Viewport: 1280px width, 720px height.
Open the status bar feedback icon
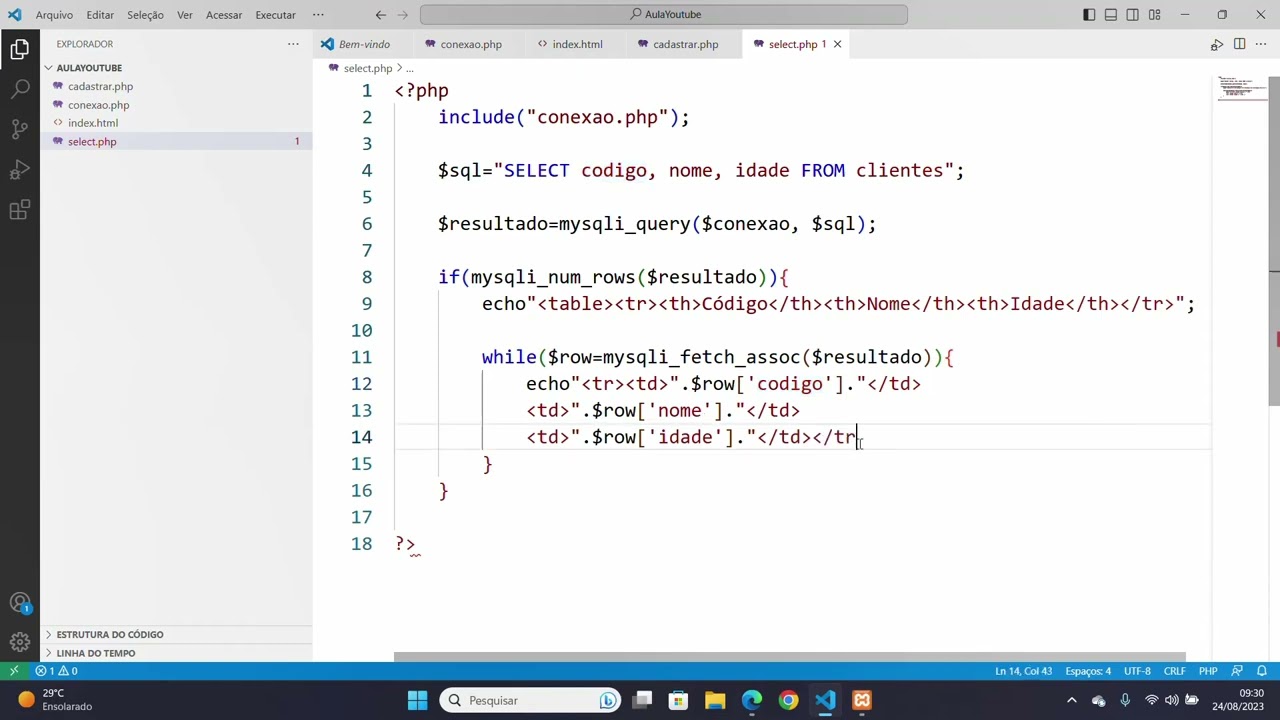point(1237,671)
